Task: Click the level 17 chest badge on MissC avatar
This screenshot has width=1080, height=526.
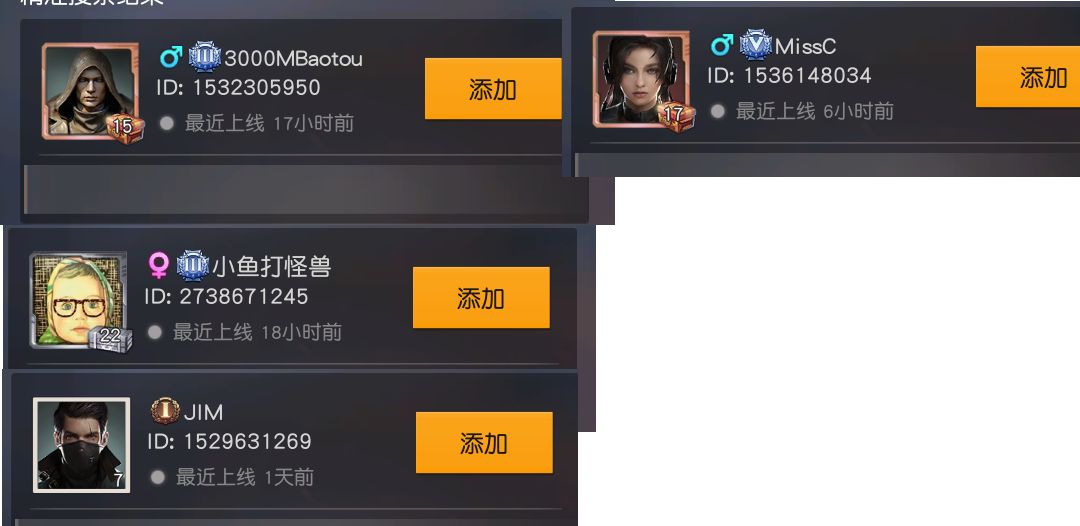Action: (676, 115)
